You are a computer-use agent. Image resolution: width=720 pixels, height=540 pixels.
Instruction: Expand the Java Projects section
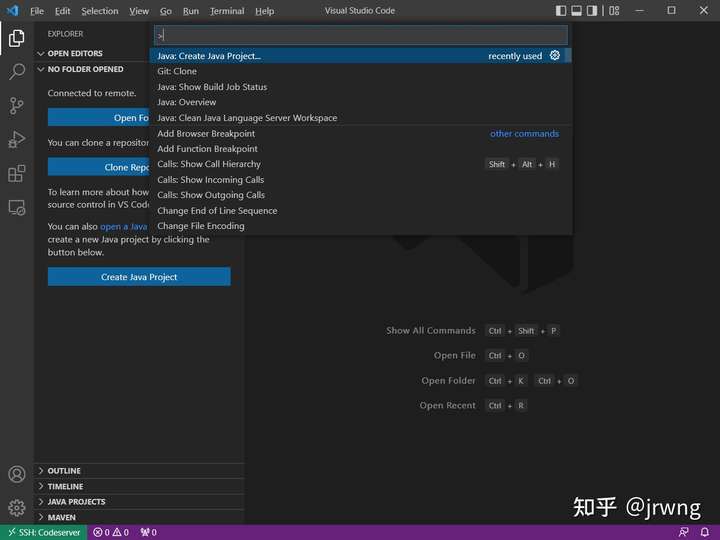pyautogui.click(x=139, y=502)
